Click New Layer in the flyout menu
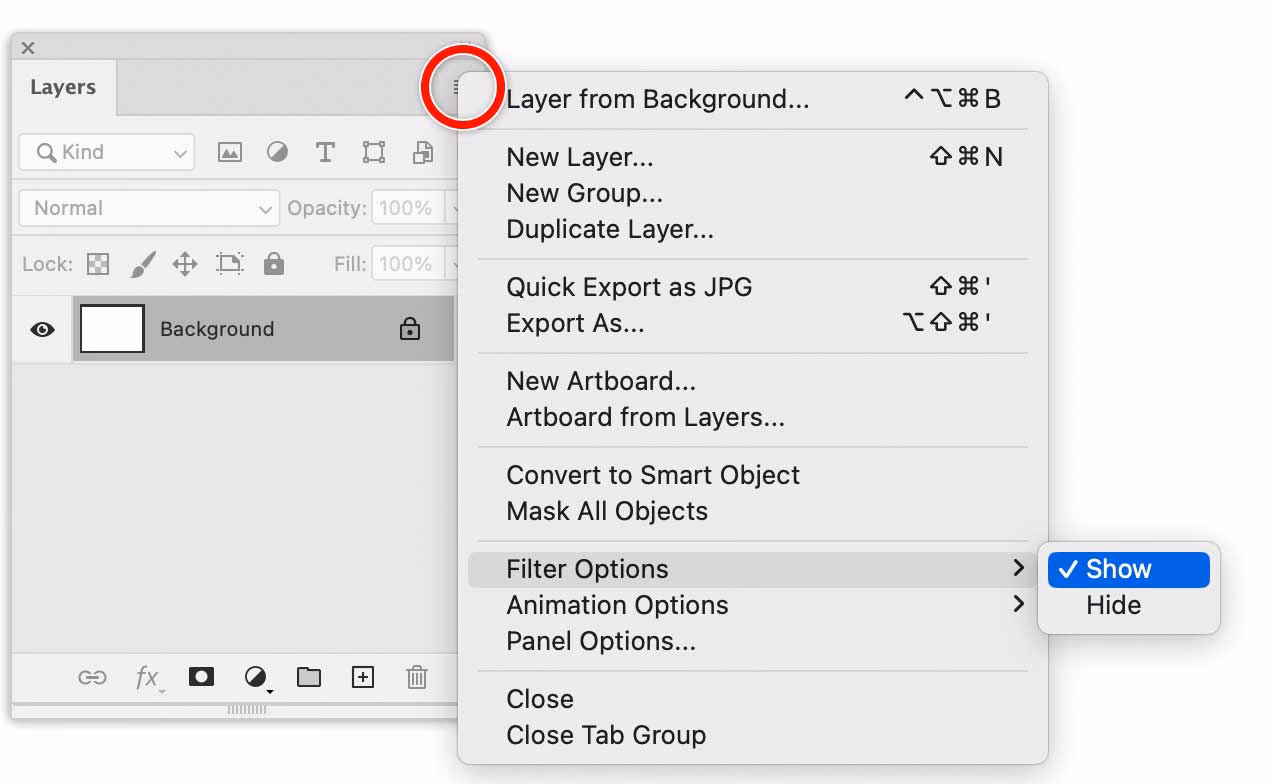Screen dimensions: 1272x784 pos(578,157)
